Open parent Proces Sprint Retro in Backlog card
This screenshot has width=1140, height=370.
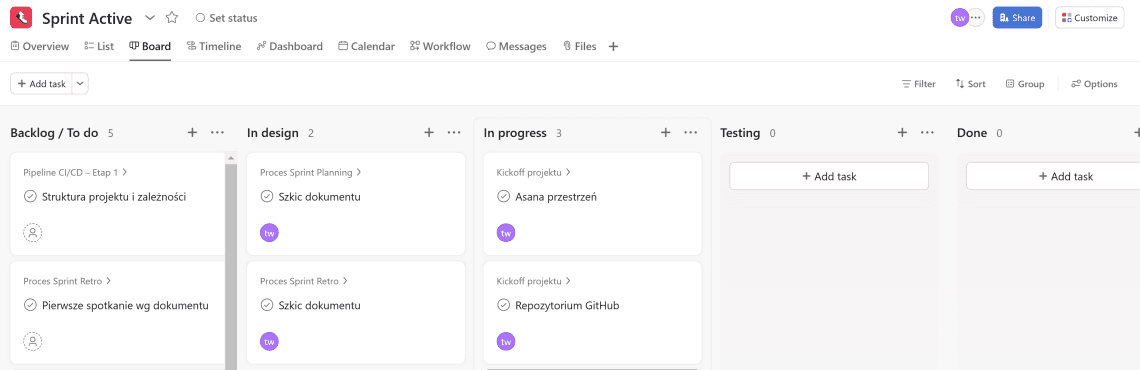pos(68,281)
